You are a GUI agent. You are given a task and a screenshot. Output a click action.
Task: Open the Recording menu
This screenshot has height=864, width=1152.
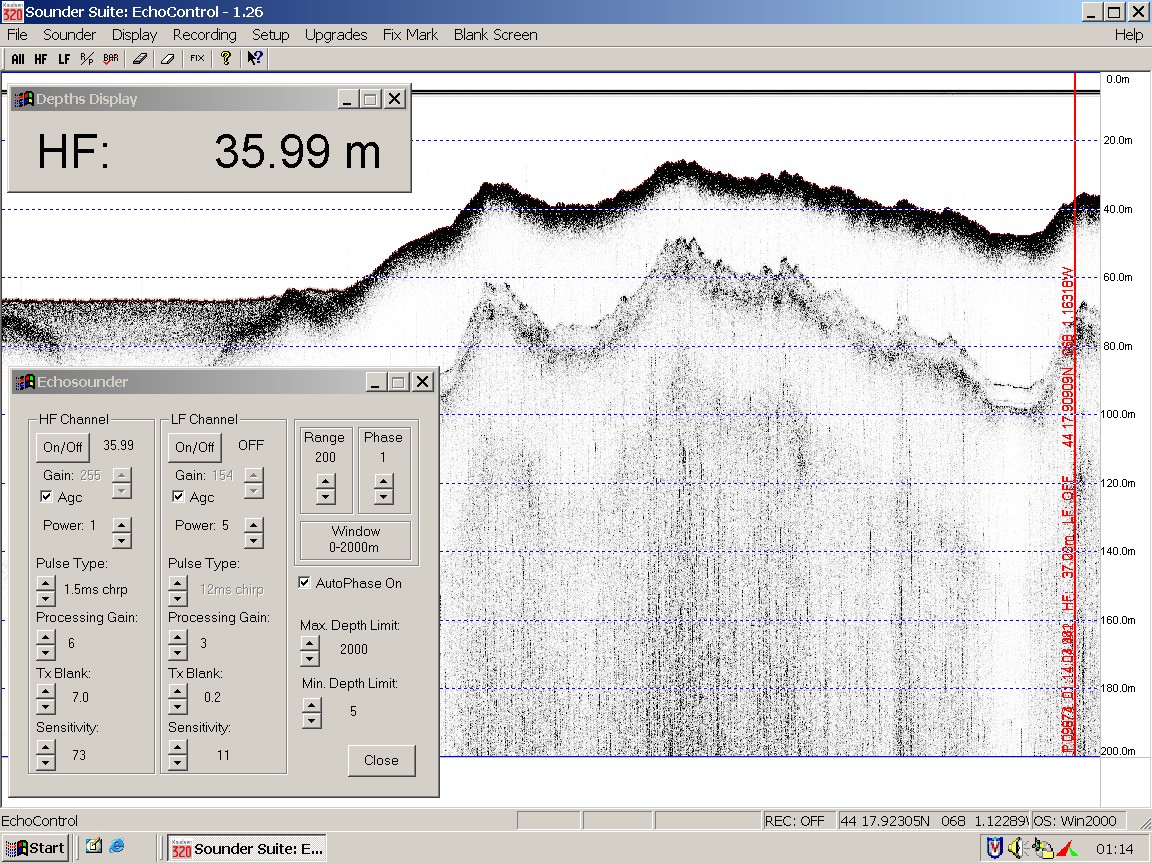tap(204, 34)
